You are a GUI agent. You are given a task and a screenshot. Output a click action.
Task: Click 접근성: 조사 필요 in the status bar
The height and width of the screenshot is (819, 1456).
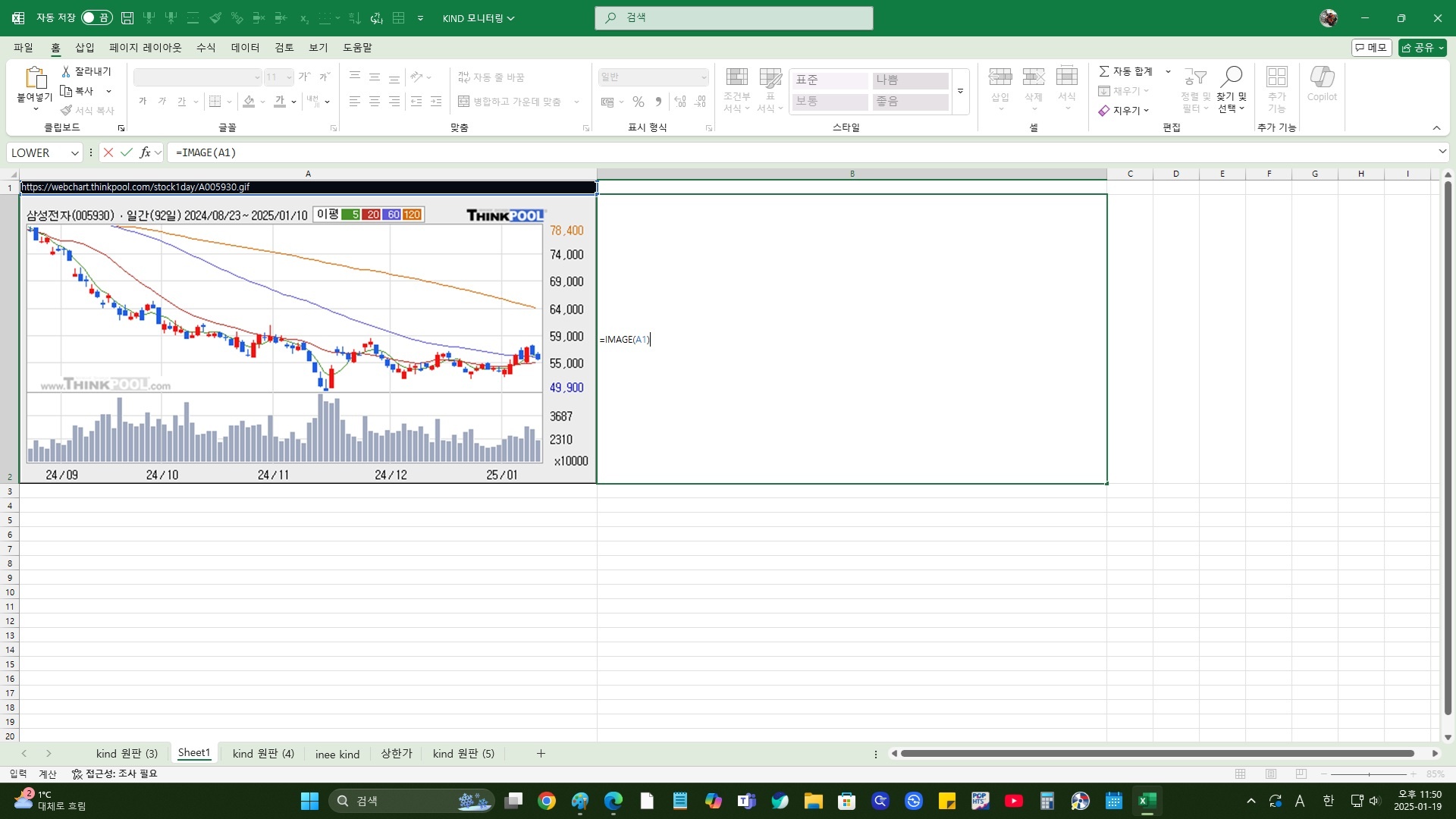pyautogui.click(x=115, y=774)
